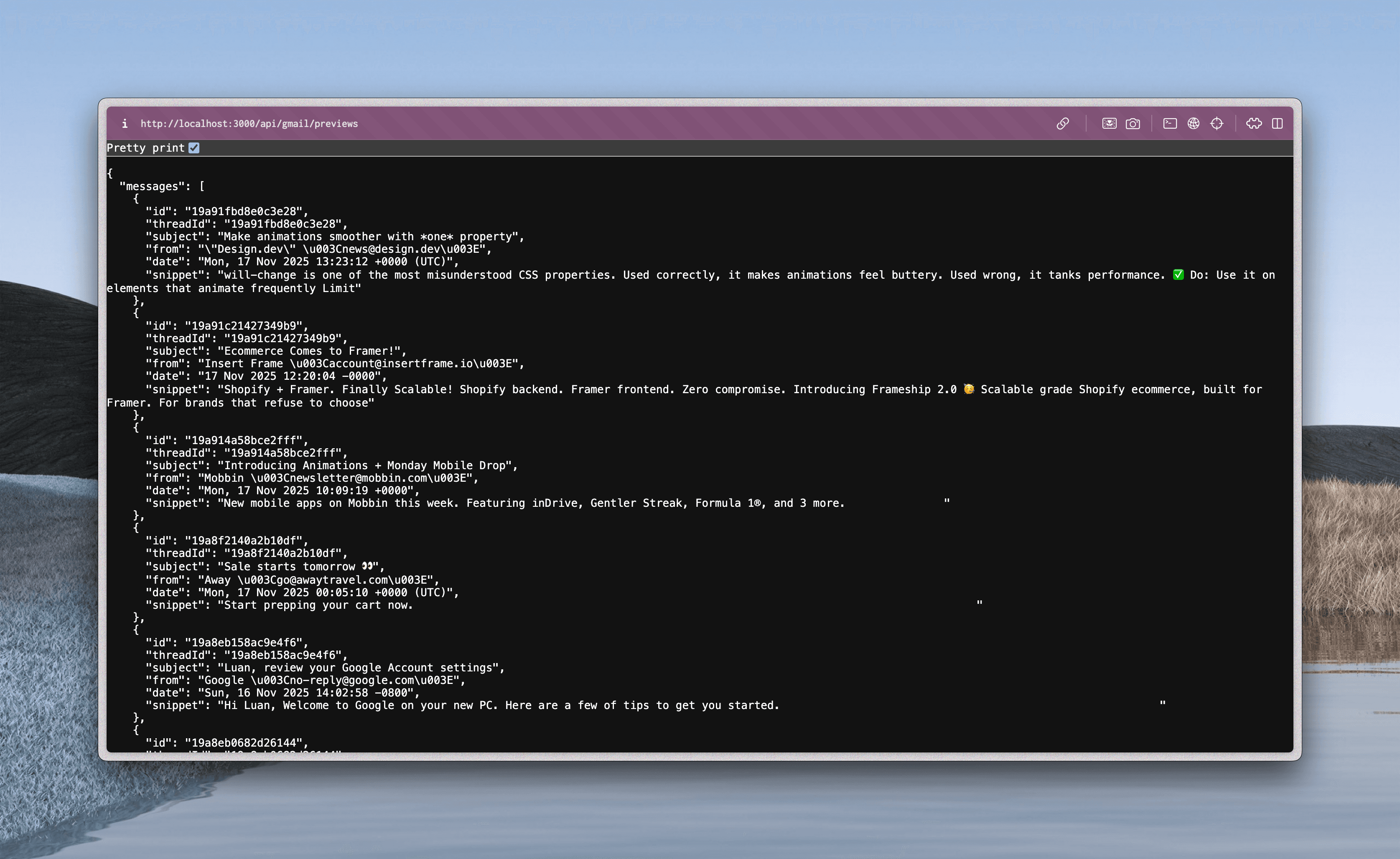Click subject "Make animations smoother with *one* property"
The image size is (1400, 859).
[x=335, y=236]
